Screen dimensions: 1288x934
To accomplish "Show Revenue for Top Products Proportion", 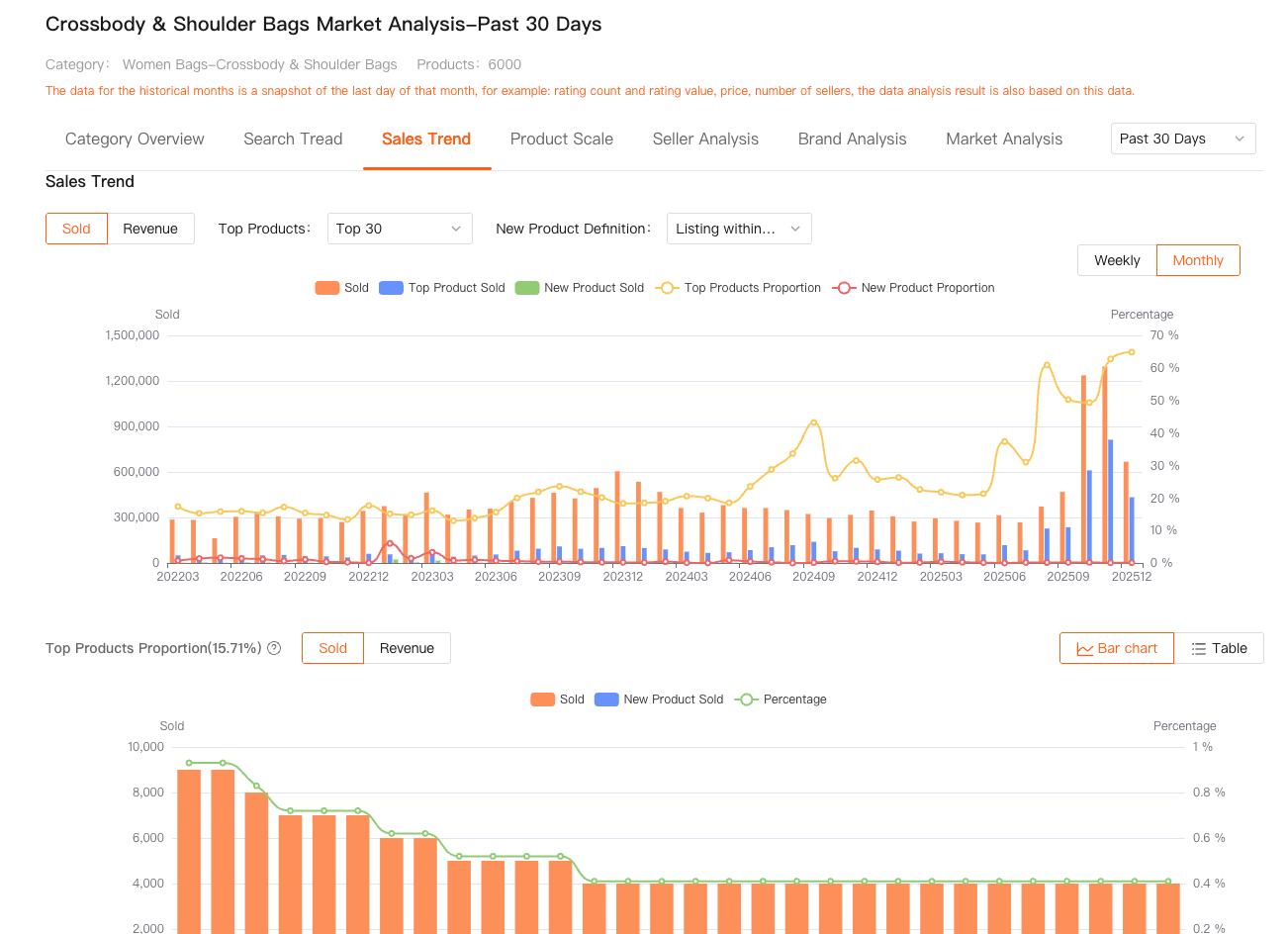I will click(x=407, y=648).
